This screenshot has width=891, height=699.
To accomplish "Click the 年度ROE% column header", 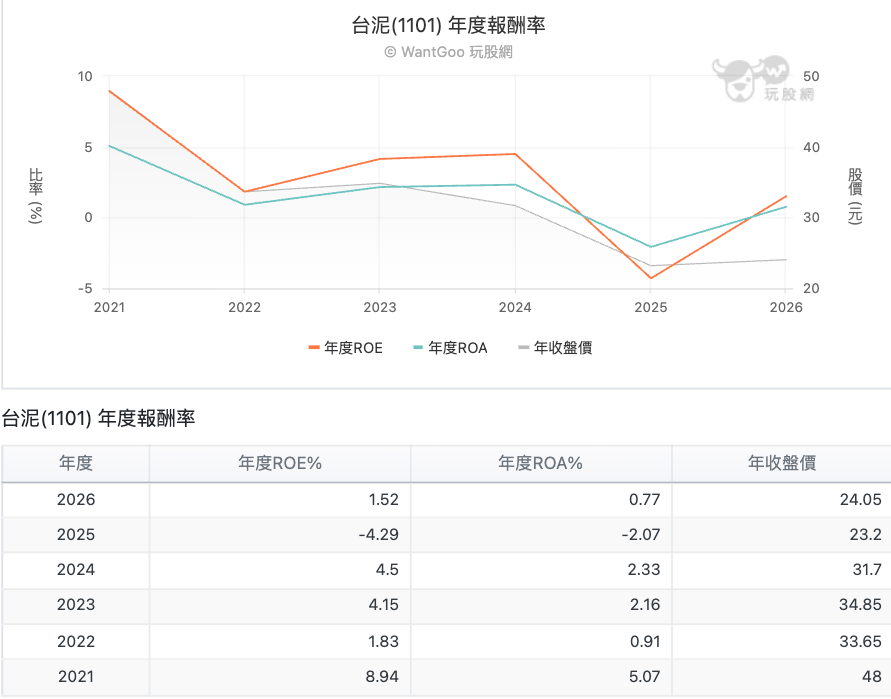I will pos(280,463).
